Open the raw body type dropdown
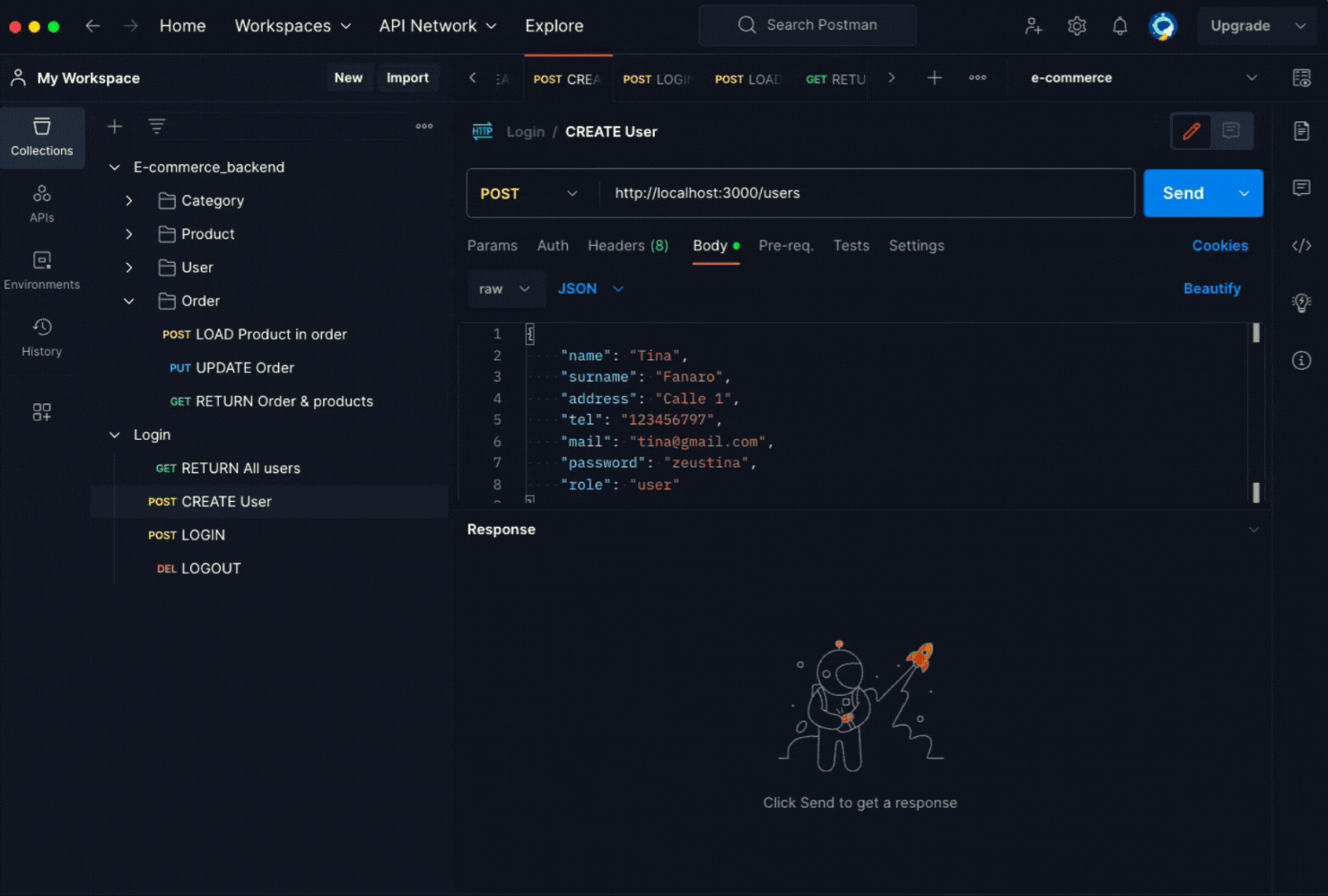The image size is (1328, 896). (505, 289)
